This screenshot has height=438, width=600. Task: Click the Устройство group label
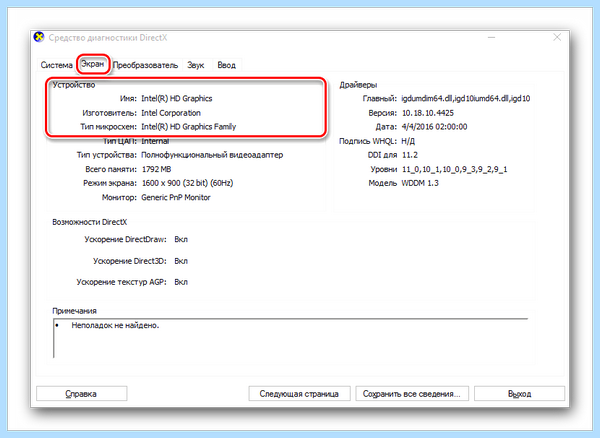(x=73, y=85)
